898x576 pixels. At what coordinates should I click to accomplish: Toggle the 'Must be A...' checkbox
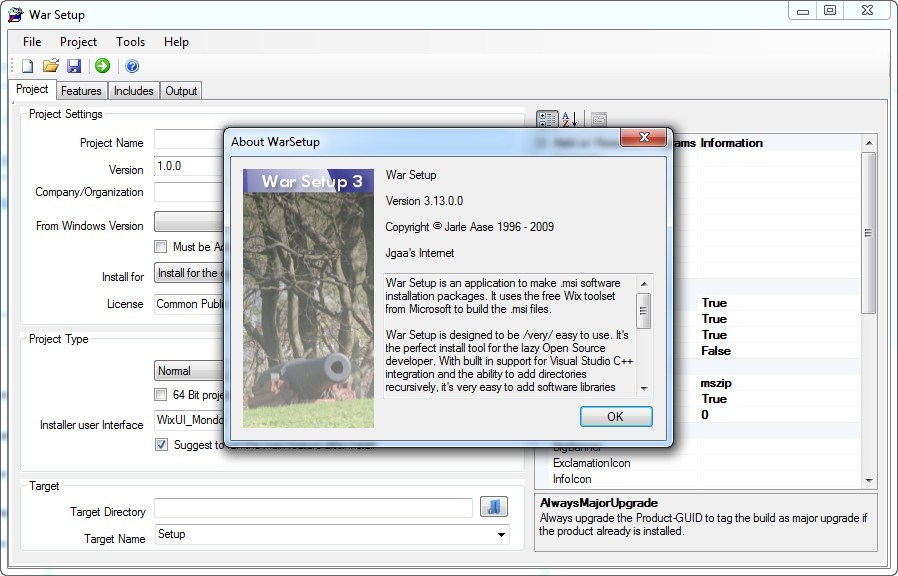(x=161, y=247)
